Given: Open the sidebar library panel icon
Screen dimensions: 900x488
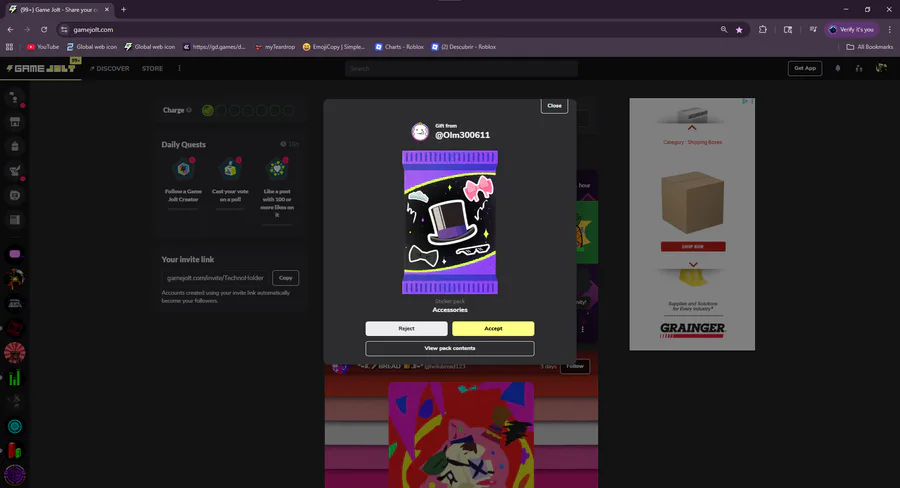Looking at the screenshot, I should coord(15,220).
